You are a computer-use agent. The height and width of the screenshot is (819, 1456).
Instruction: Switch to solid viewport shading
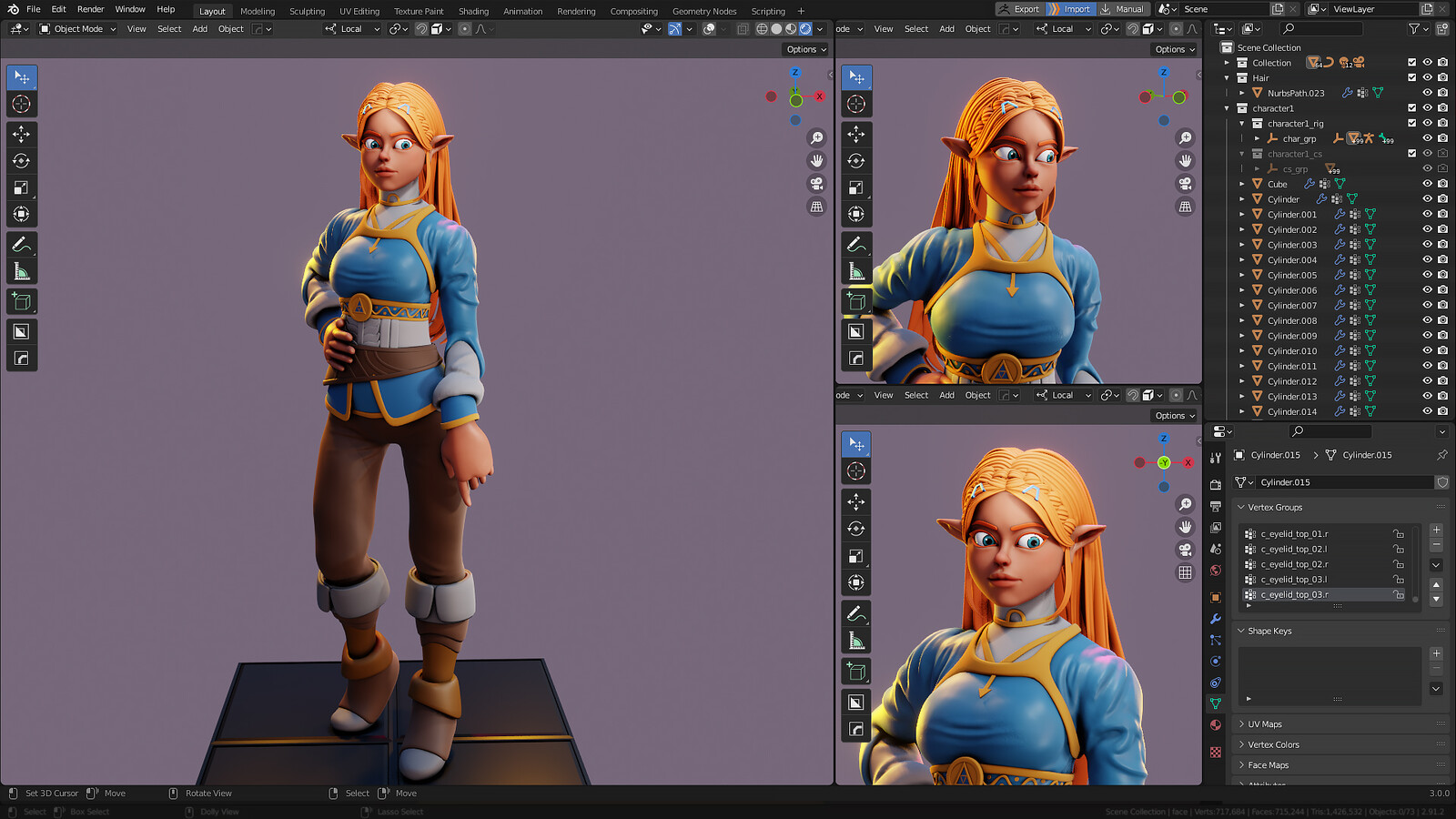tap(776, 29)
